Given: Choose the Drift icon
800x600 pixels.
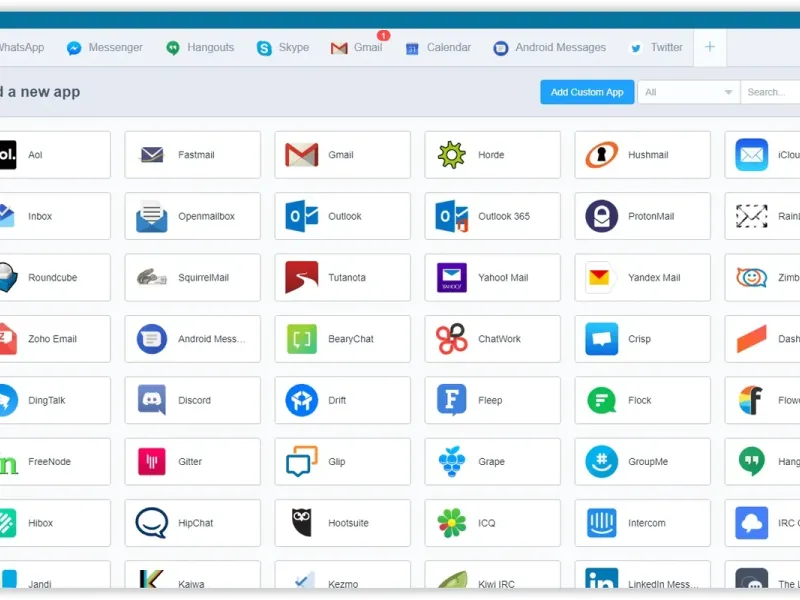Looking at the screenshot, I should (302, 400).
